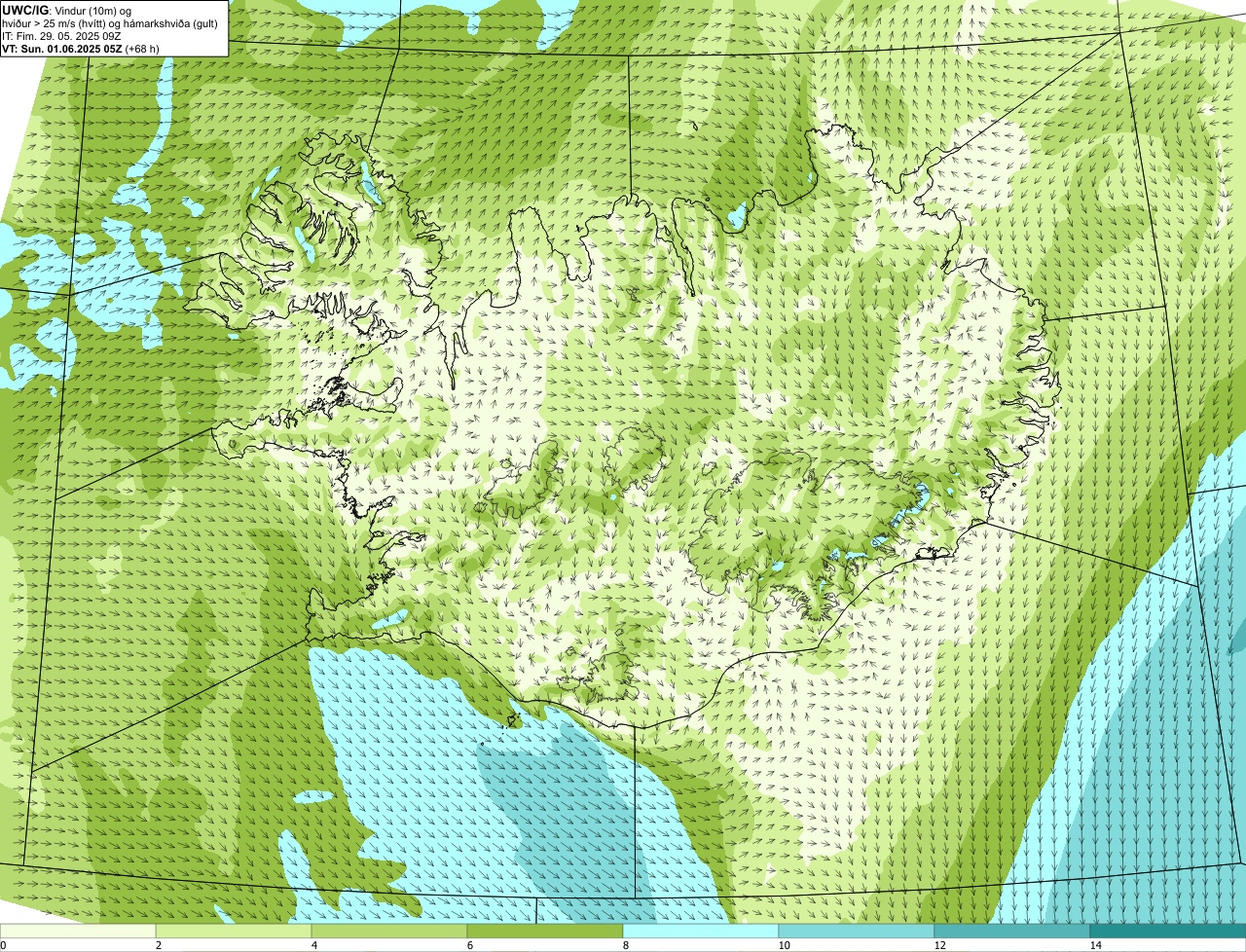Click the '6' tick label on color scale
This screenshot has width=1246, height=952.
pyautogui.click(x=469, y=945)
